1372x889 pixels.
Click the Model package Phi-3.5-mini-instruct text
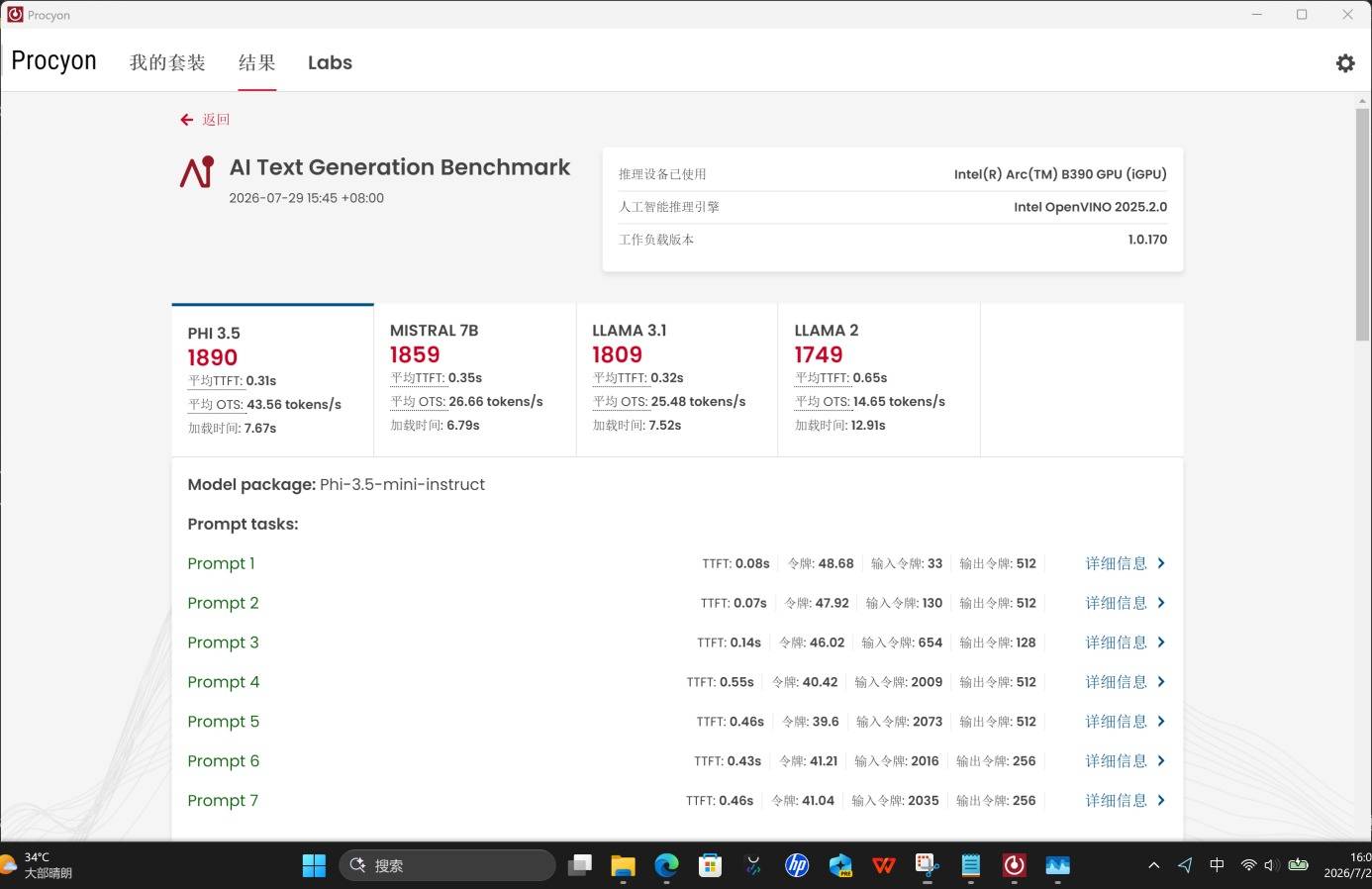[x=337, y=484]
